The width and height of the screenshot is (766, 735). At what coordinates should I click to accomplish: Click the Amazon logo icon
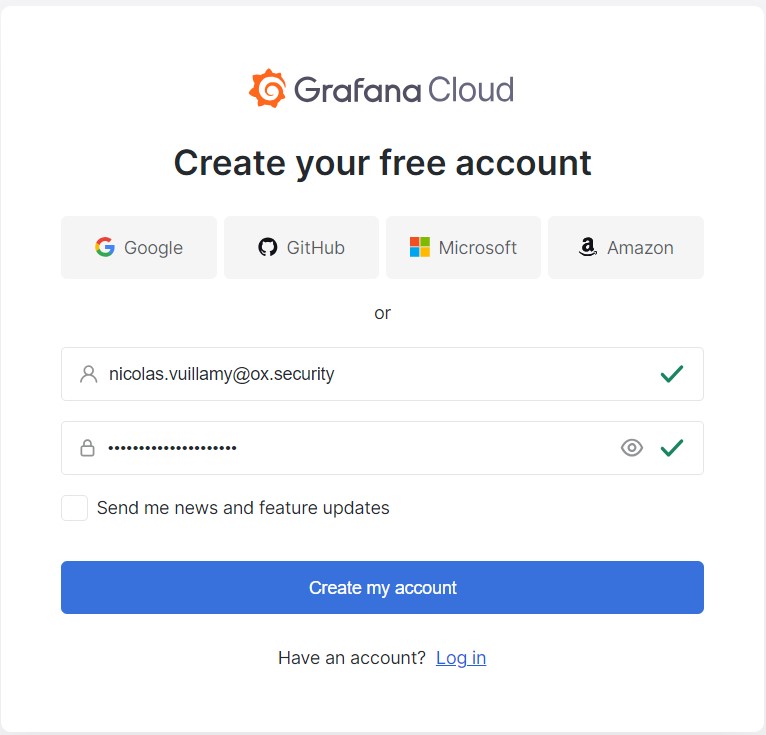point(588,247)
